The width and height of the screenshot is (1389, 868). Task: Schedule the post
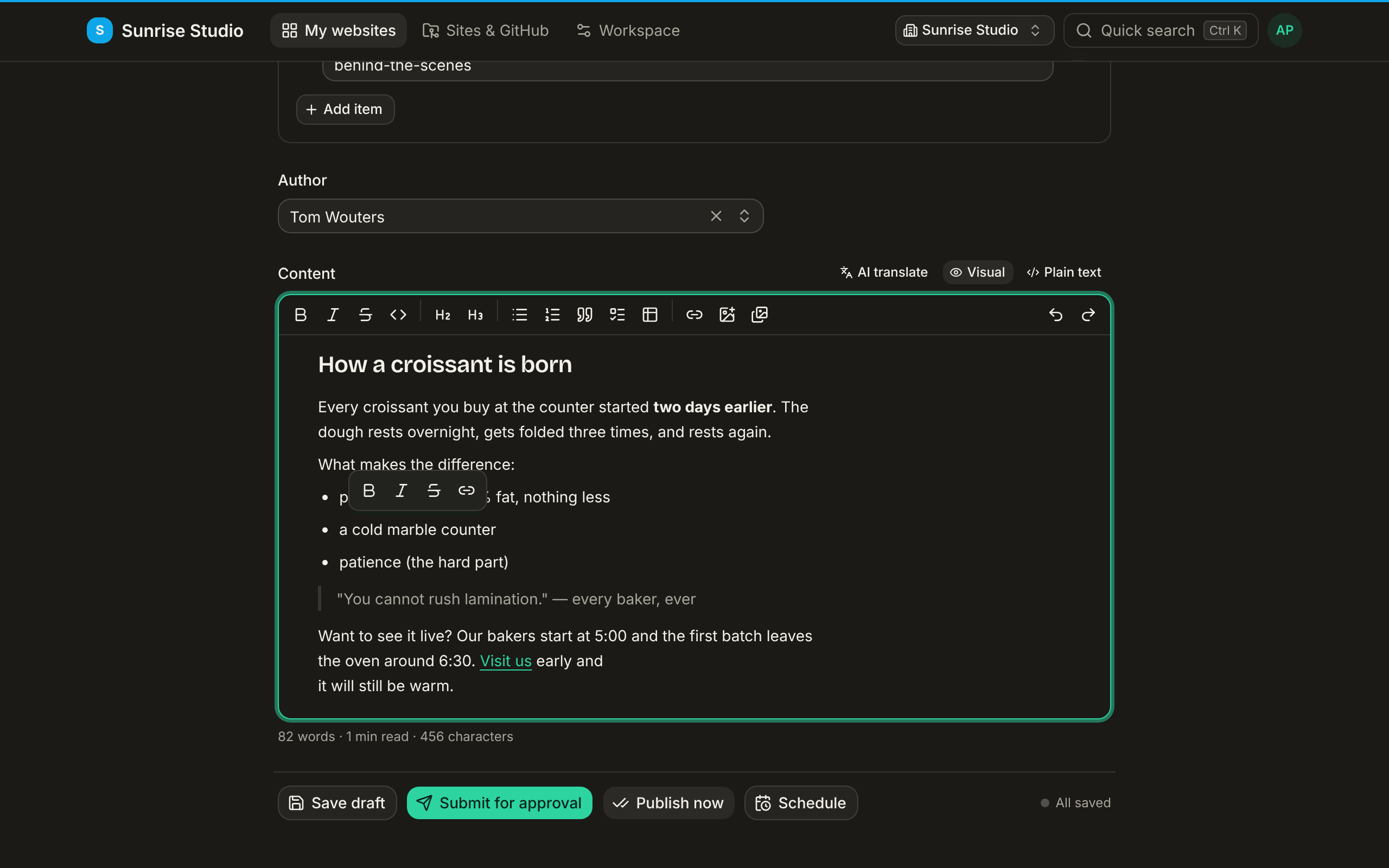(x=801, y=803)
